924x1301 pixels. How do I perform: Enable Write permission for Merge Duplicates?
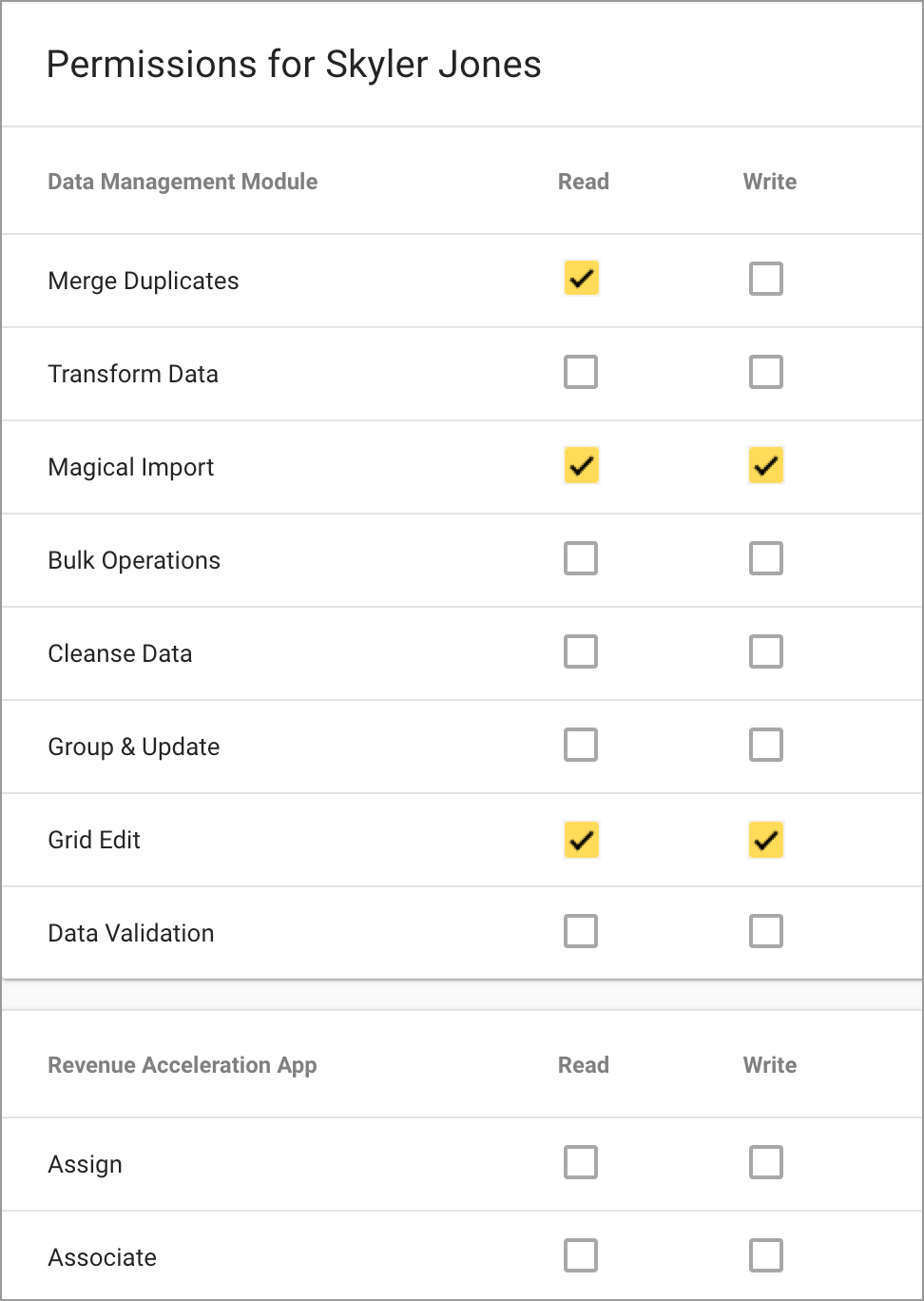click(766, 279)
